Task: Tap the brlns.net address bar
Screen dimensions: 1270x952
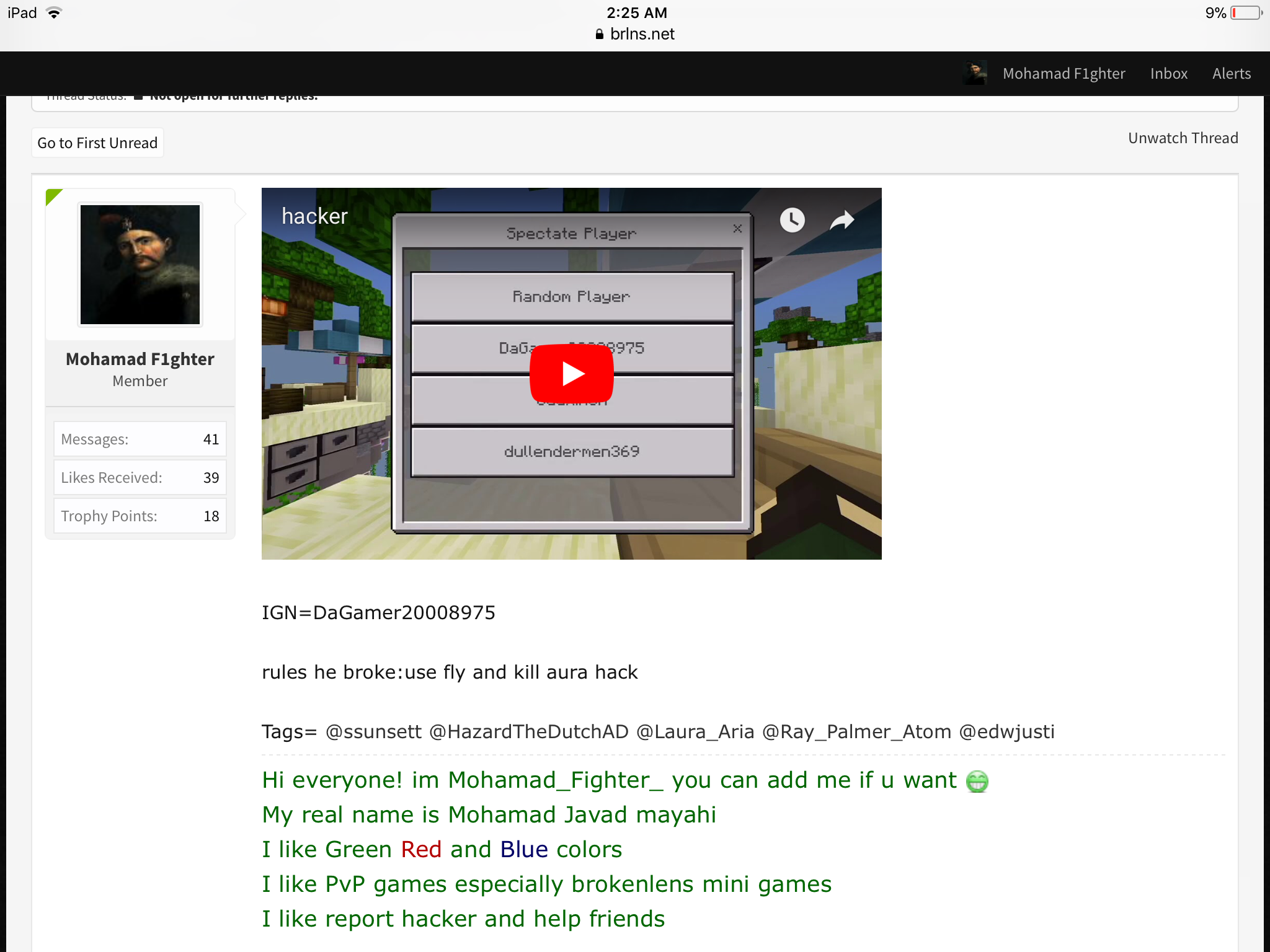Action: tap(635, 34)
